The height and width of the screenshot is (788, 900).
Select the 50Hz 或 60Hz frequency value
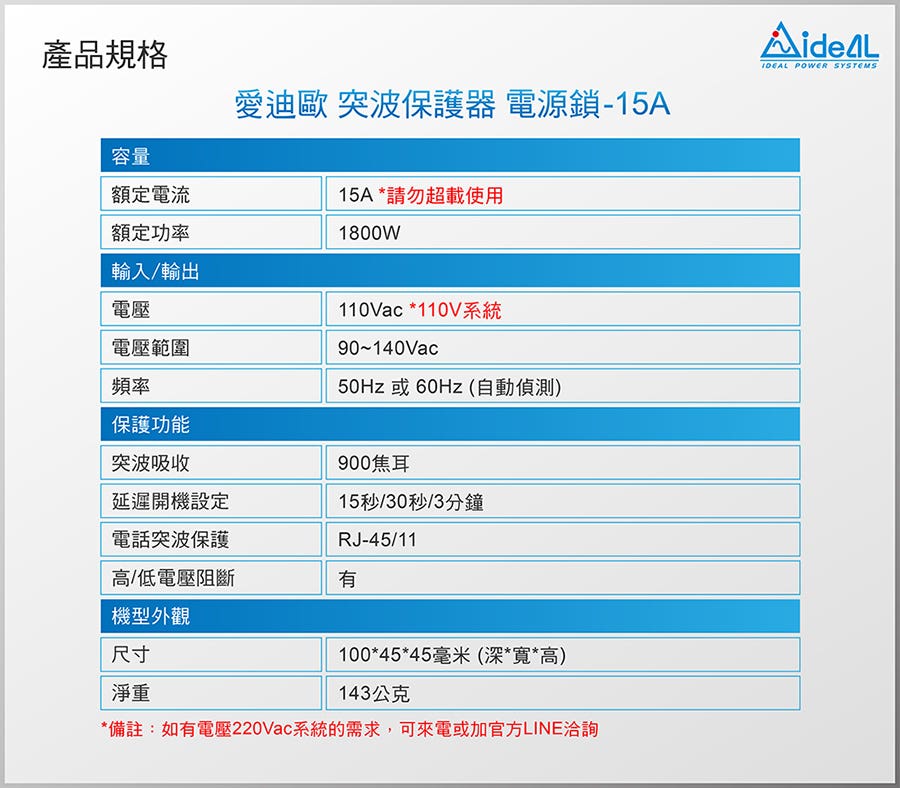click(449, 387)
